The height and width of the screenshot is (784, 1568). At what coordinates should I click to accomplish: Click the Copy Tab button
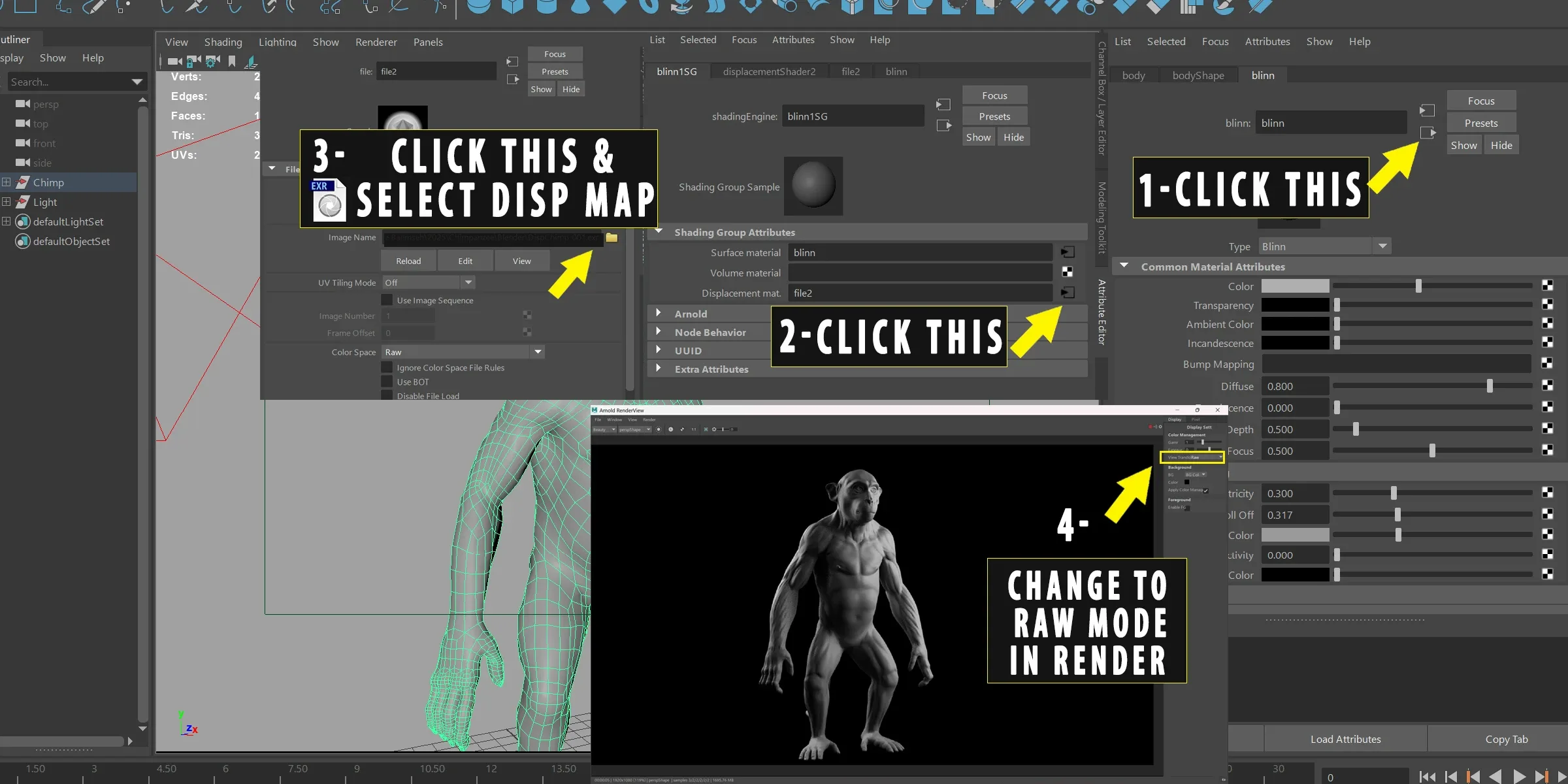(1504, 738)
